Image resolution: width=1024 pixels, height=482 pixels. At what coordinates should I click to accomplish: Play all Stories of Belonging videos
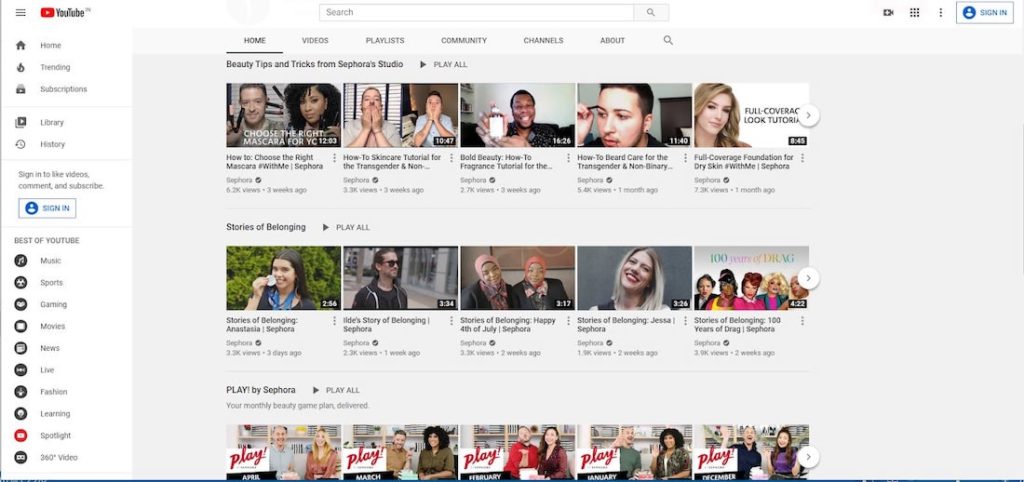coord(345,228)
